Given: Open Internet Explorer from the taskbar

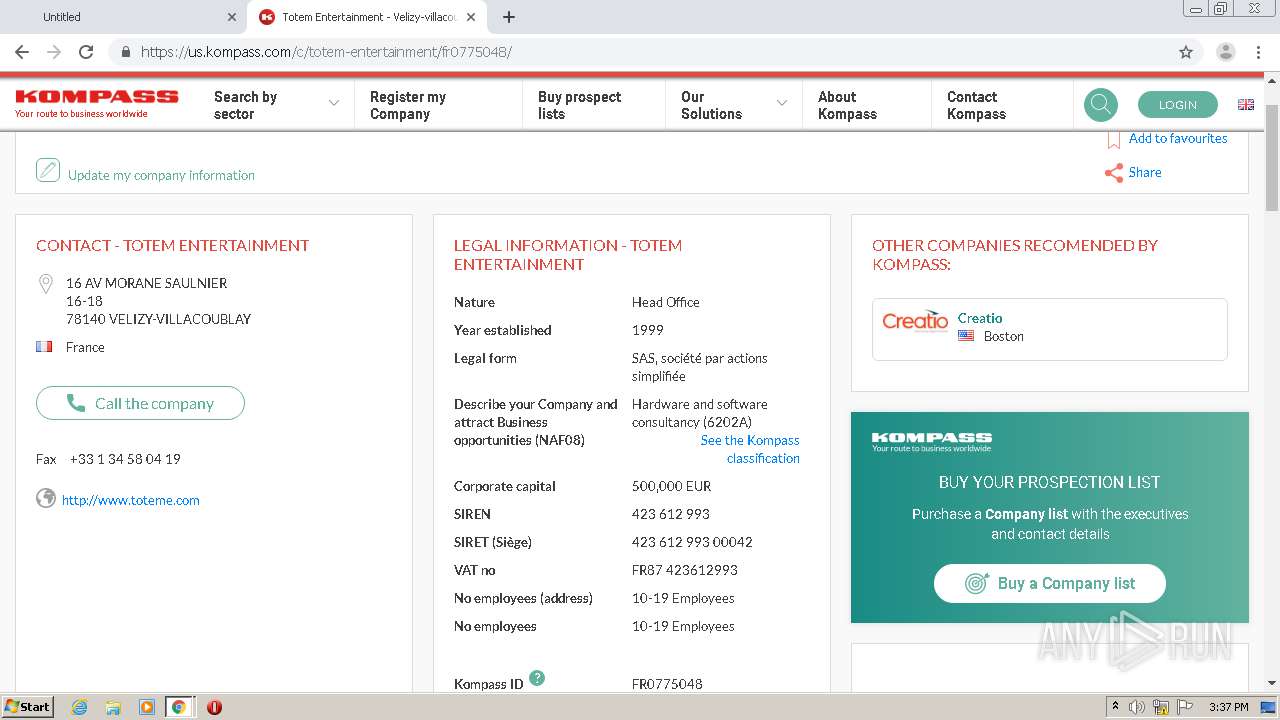Looking at the screenshot, I should 79,707.
